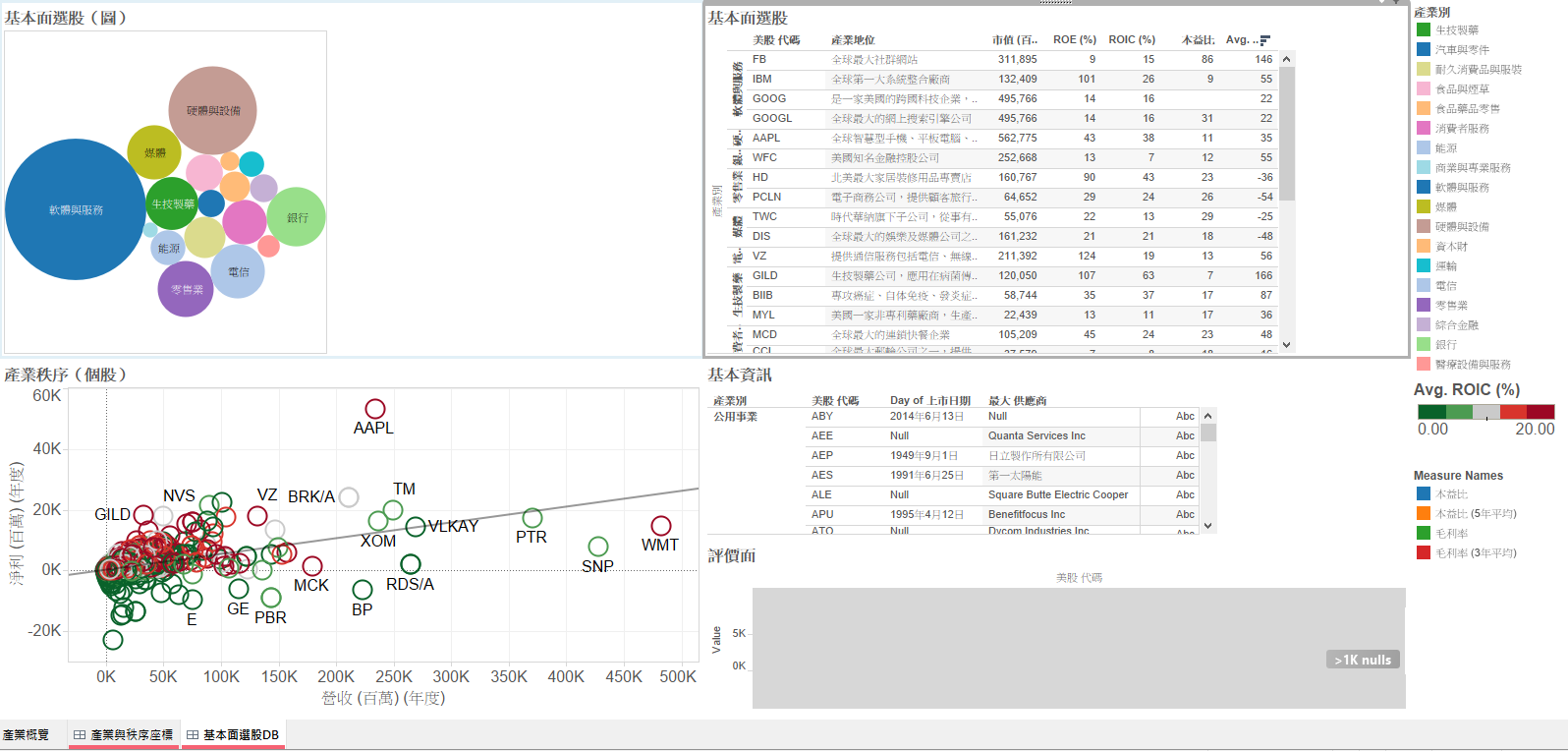Click the 562,775 market value cell
This screenshot has width=1568, height=751.
click(x=1018, y=139)
